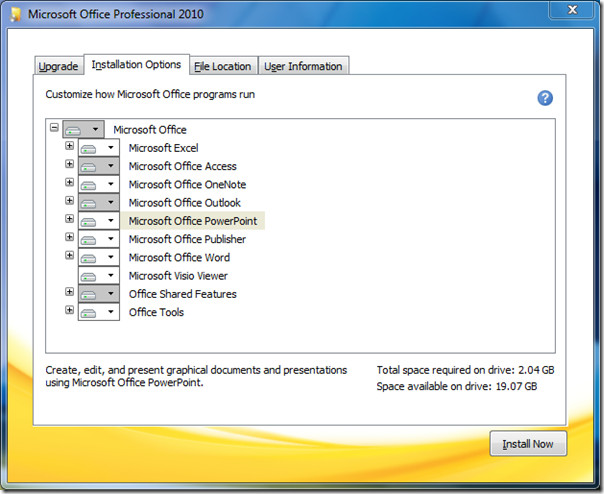Viewport: 604px width, 494px height.
Task: Expand the Microsoft Office Publisher node
Action: (69, 237)
